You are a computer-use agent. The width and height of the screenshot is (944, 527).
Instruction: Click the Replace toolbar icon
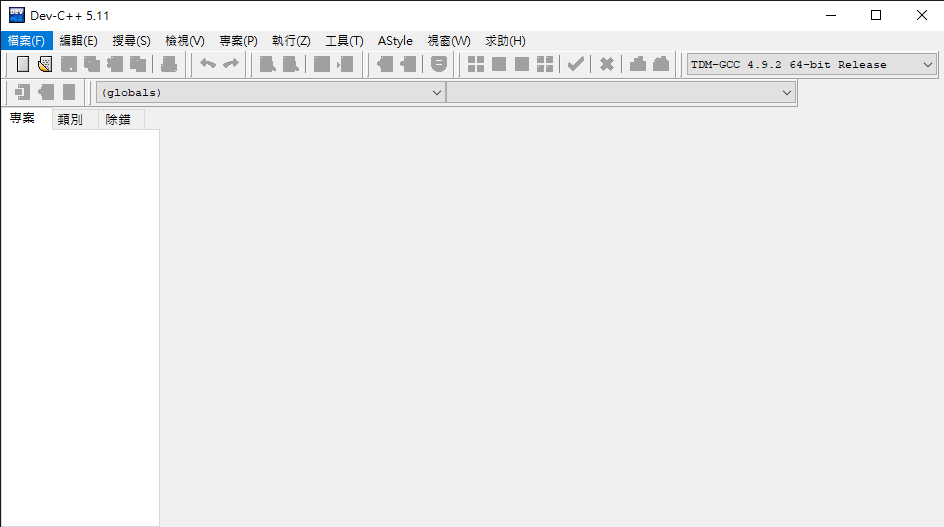290,64
